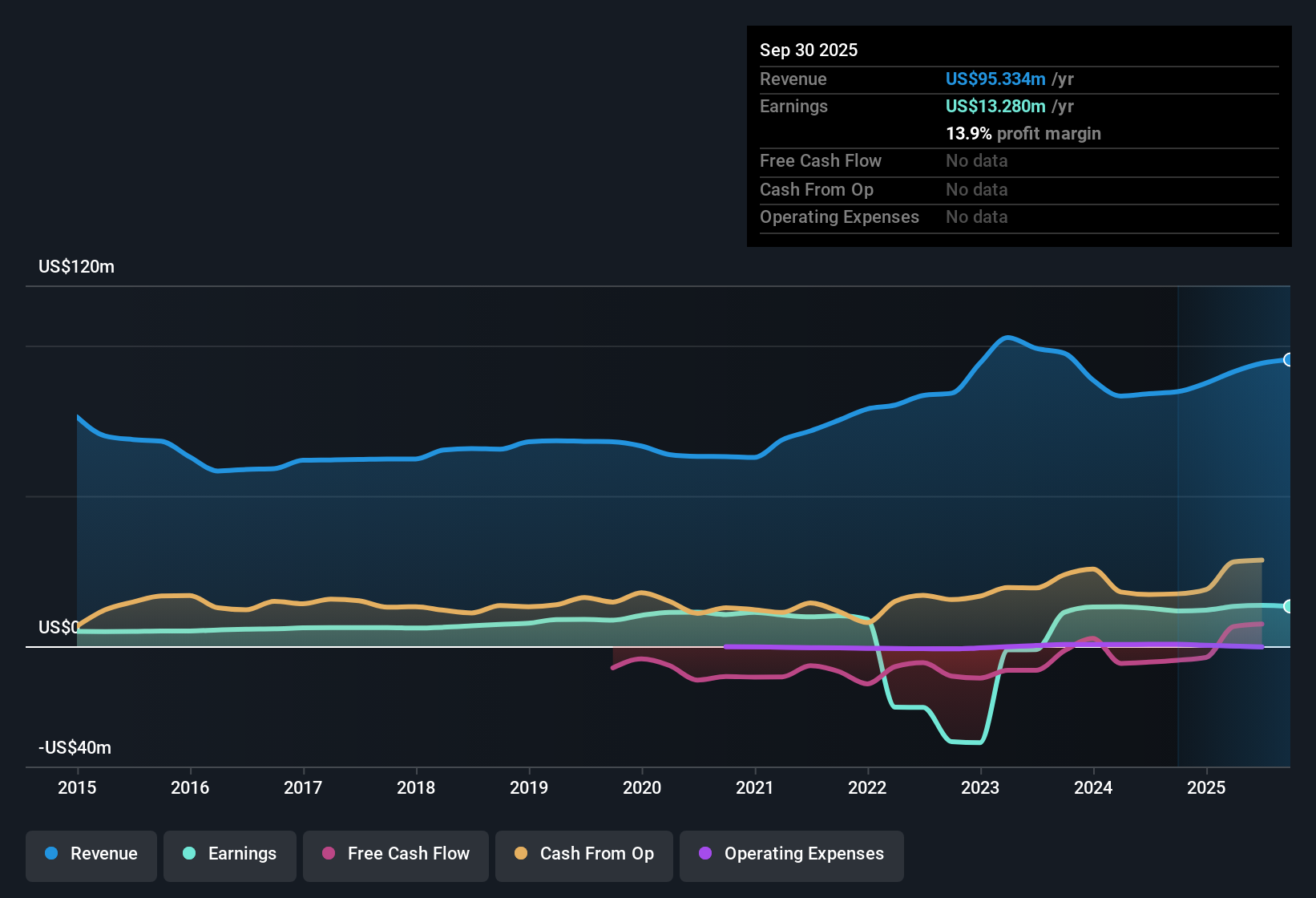Viewport: 1316px width, 898px height.
Task: Open the Sep 30 2025 tooltip header
Action: pyautogui.click(x=809, y=50)
